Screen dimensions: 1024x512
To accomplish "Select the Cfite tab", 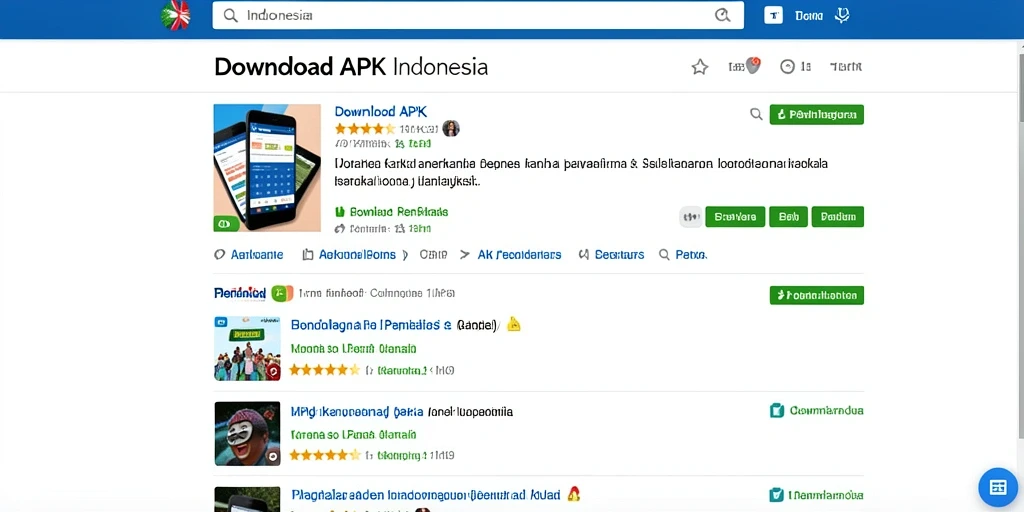I will [433, 255].
